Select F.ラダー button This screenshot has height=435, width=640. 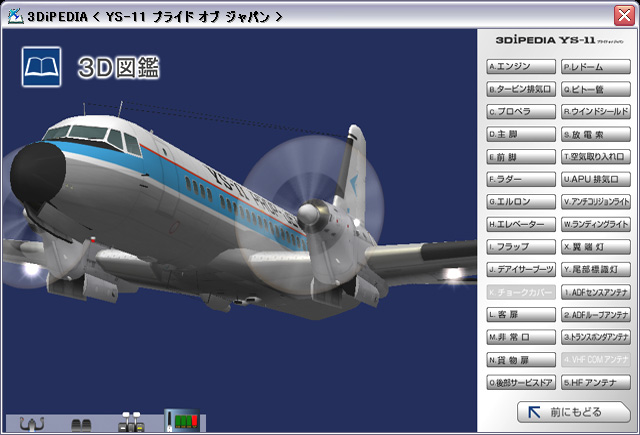pyautogui.click(x=521, y=179)
